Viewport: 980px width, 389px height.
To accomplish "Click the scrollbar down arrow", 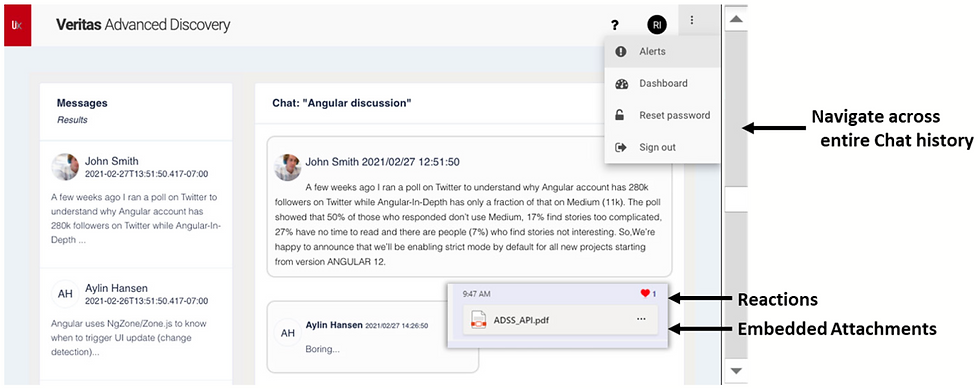I will tap(736, 371).
